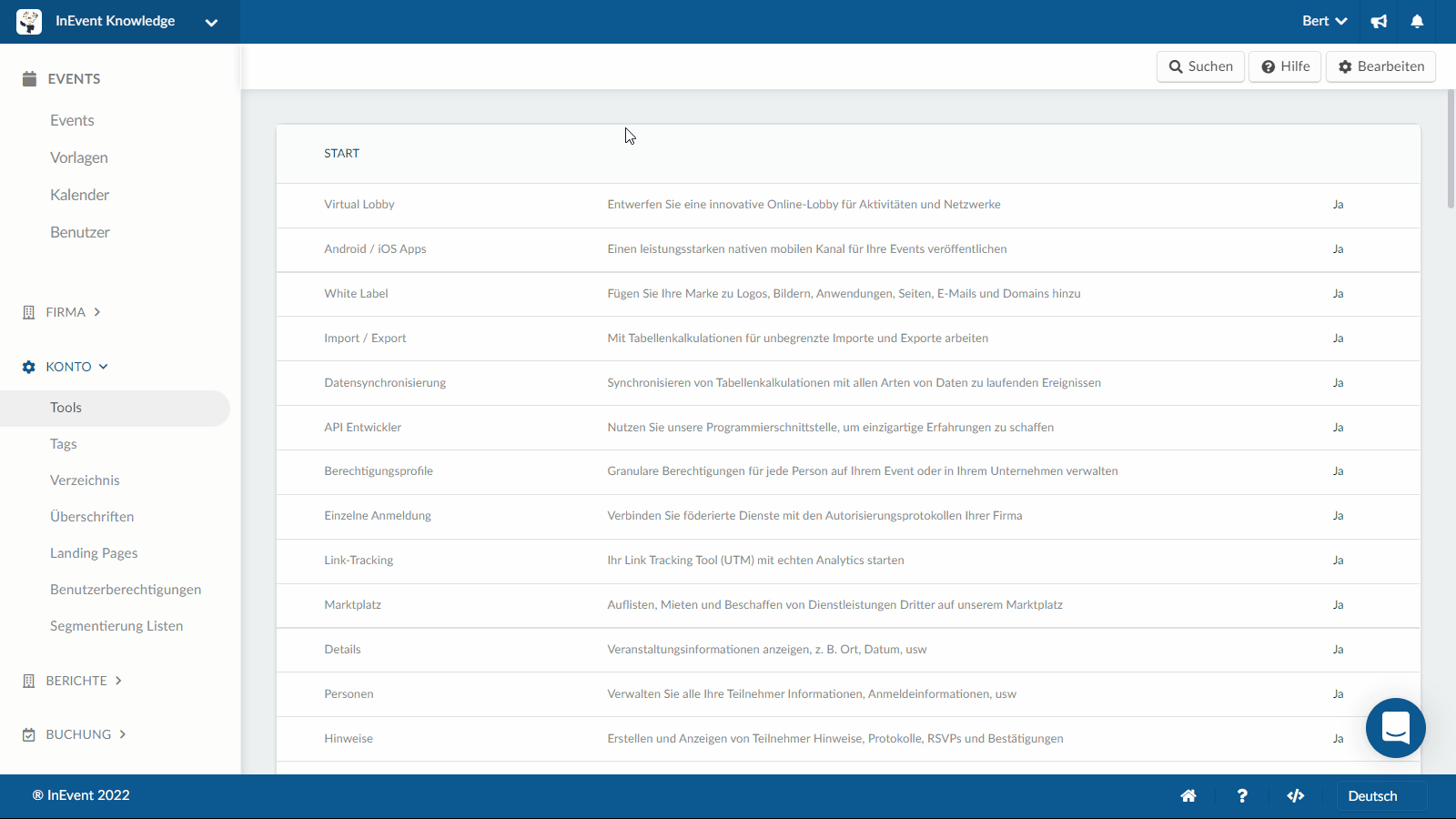The height and width of the screenshot is (819, 1456).
Task: Click the Datensynchronisierung row name
Action: coord(385,383)
